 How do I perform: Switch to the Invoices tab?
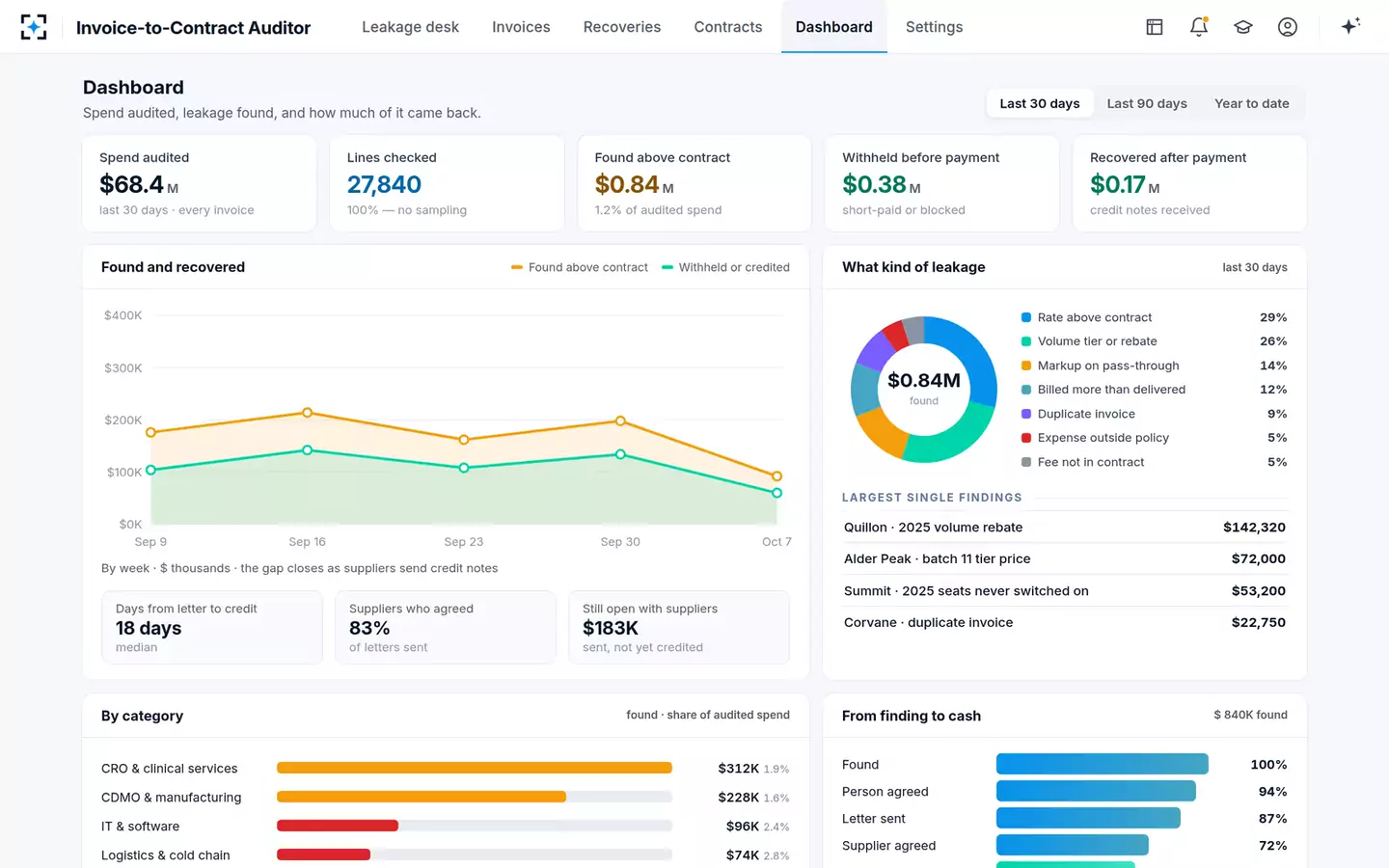[x=521, y=27]
